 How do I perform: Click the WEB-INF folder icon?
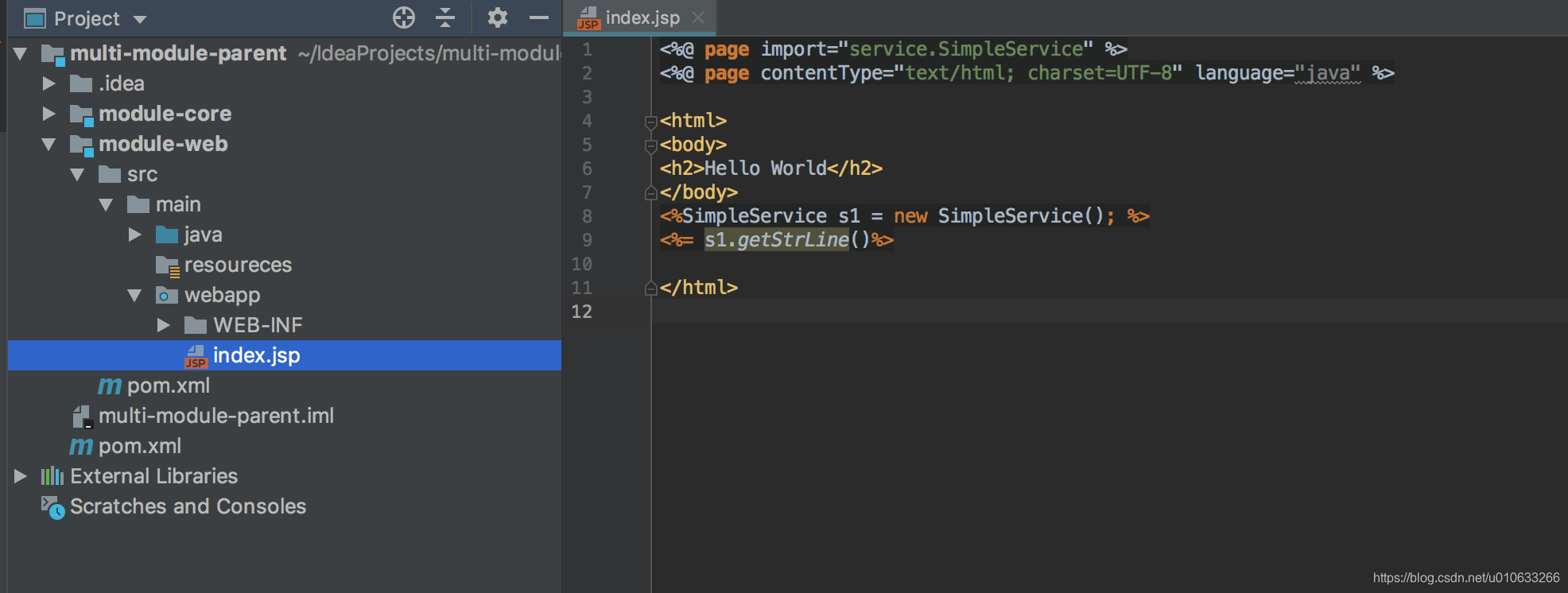click(196, 325)
